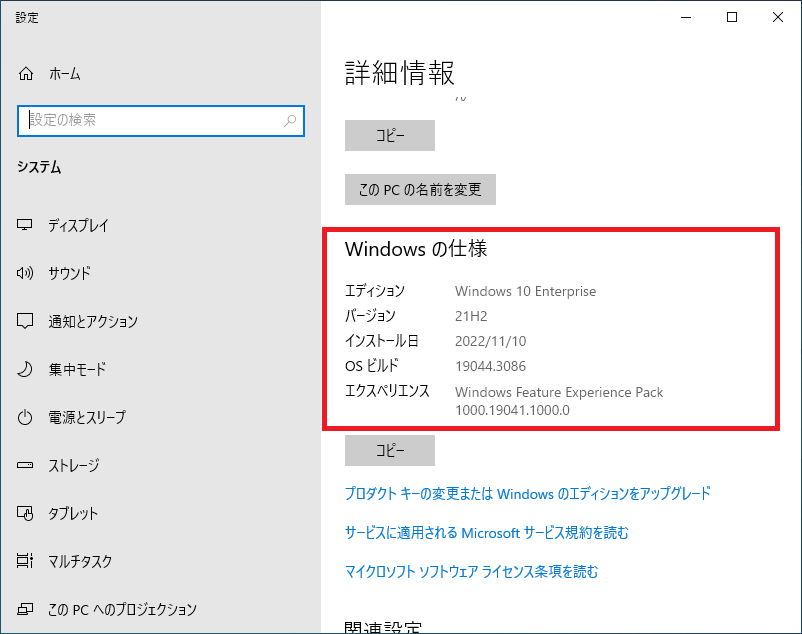This screenshot has width=802, height=634.
Task: Maximize the 設定 window
Action: (x=732, y=17)
